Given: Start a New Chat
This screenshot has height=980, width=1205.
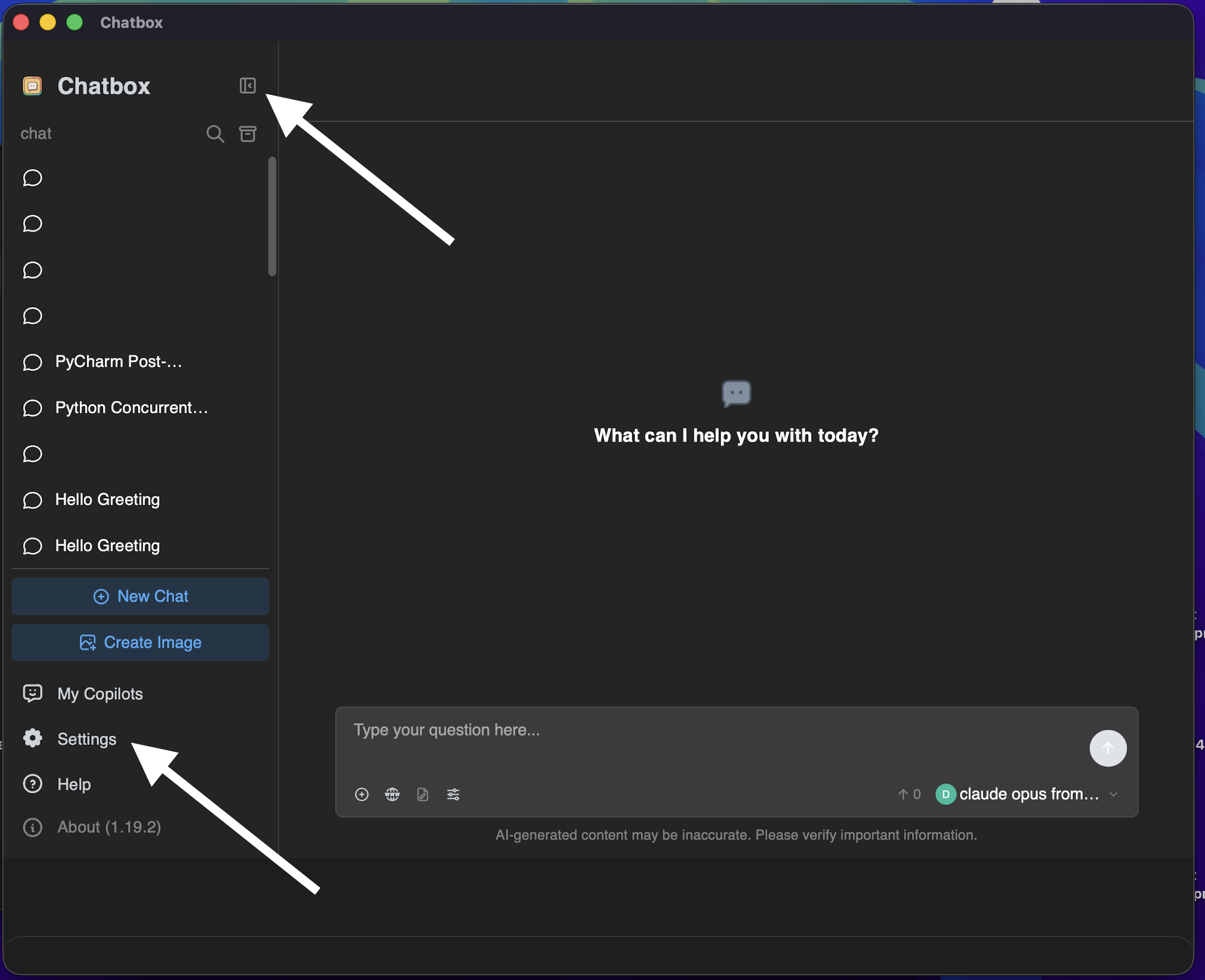Looking at the screenshot, I should pos(140,596).
